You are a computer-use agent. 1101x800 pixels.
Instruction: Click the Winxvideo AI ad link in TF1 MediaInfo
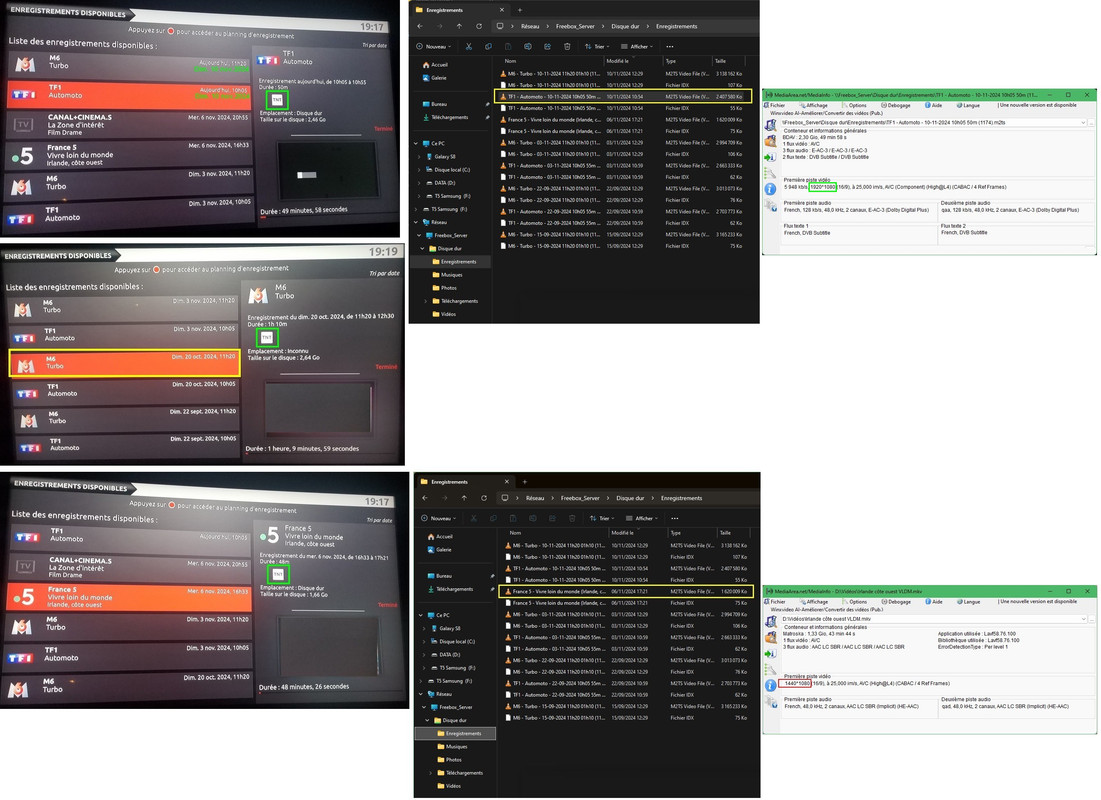pyautogui.click(x=827, y=113)
